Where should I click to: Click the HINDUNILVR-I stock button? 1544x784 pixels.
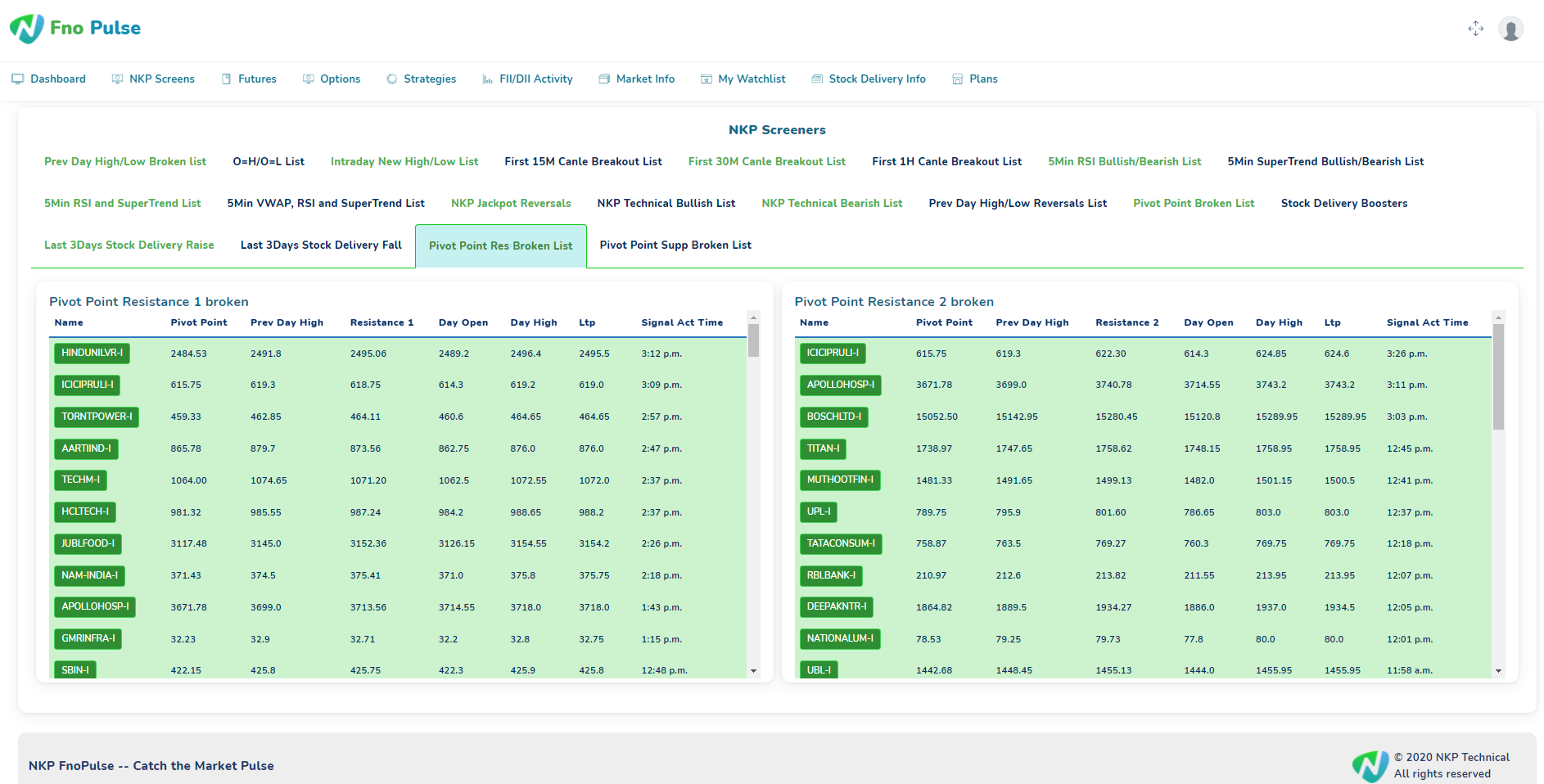[x=93, y=354]
